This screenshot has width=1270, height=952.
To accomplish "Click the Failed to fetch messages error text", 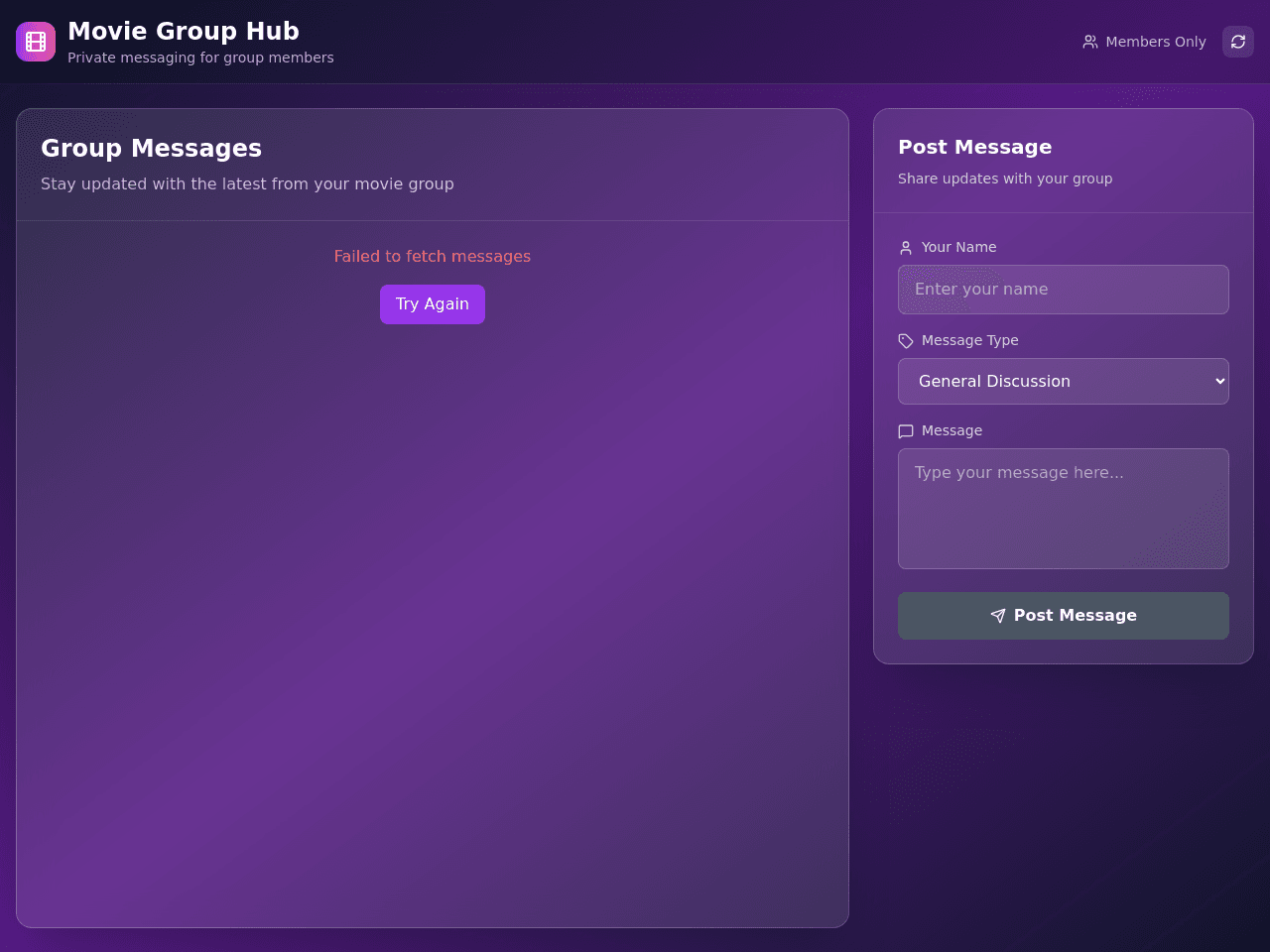I will coord(433,257).
